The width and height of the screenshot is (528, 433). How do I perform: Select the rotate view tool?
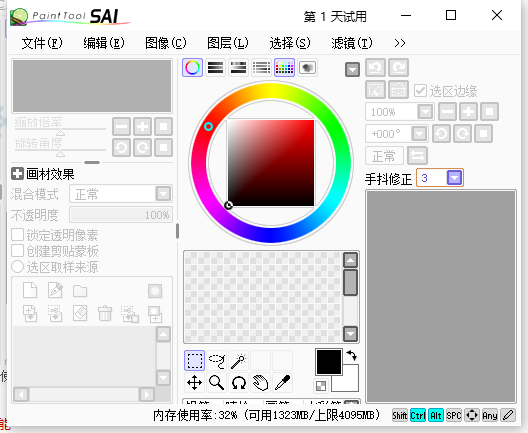(239, 383)
